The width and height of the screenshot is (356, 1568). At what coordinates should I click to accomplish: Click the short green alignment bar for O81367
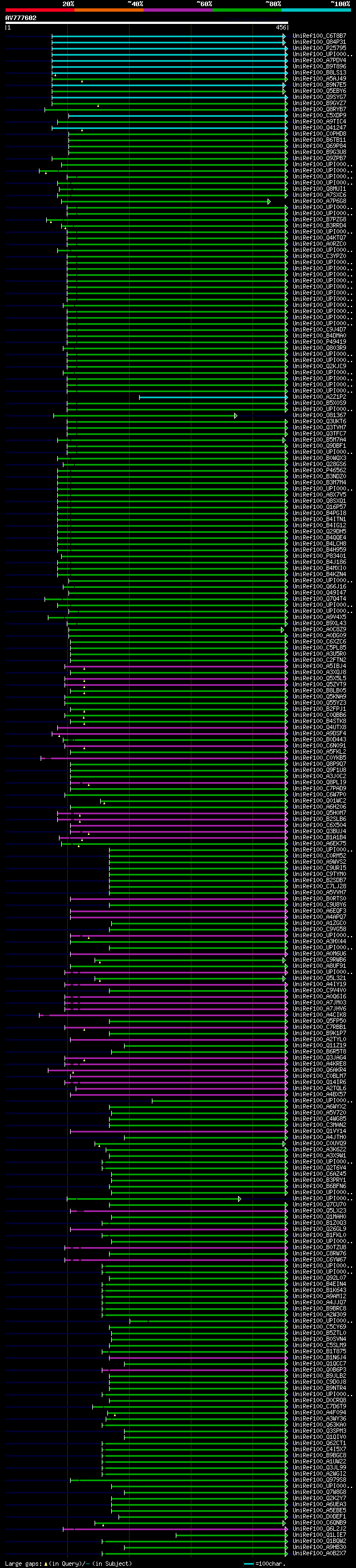145,416
